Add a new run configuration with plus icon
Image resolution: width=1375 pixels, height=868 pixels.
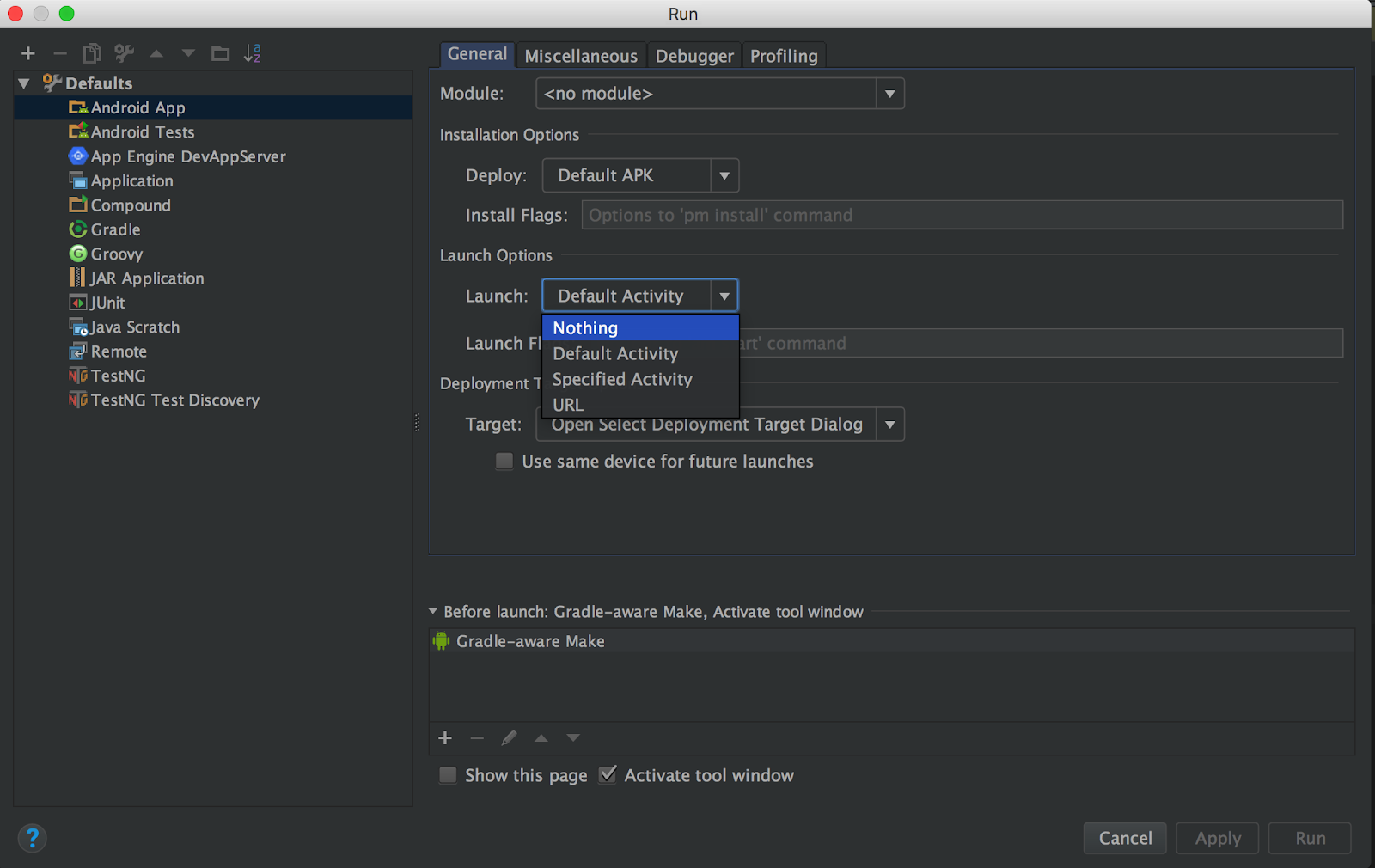pos(28,52)
